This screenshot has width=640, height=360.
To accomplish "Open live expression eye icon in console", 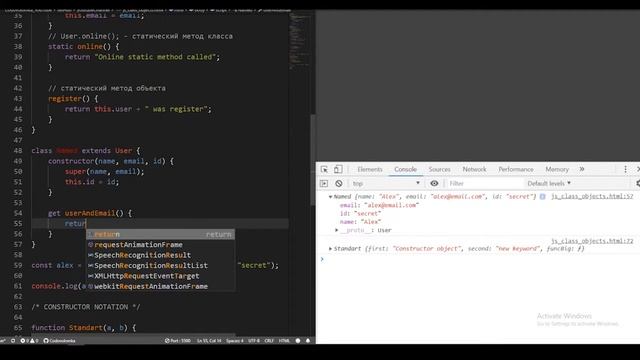I will [434, 184].
